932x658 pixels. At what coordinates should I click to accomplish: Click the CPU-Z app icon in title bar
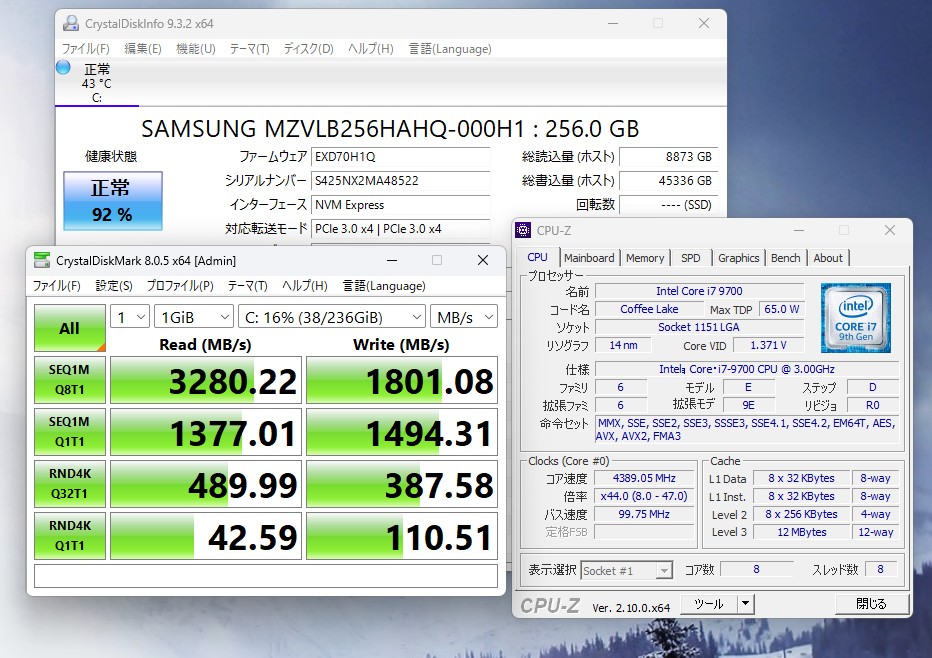[x=523, y=230]
